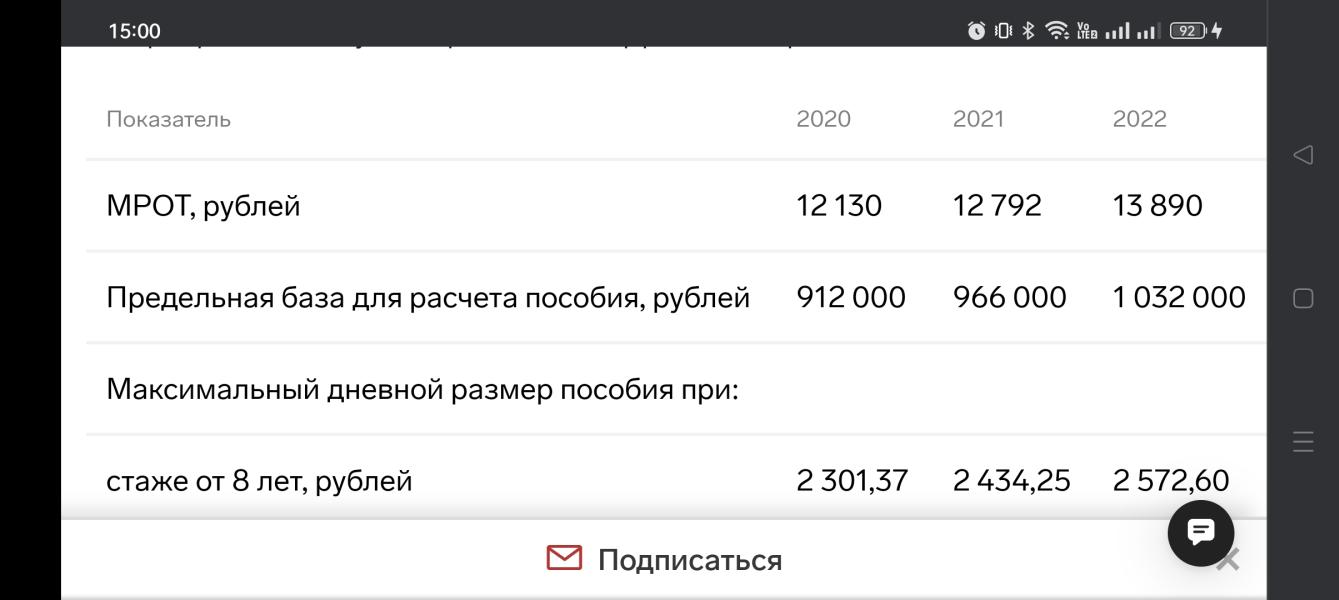Tap the Bluetooth status icon
Screen dimensions: 1339x600
coord(1028,31)
